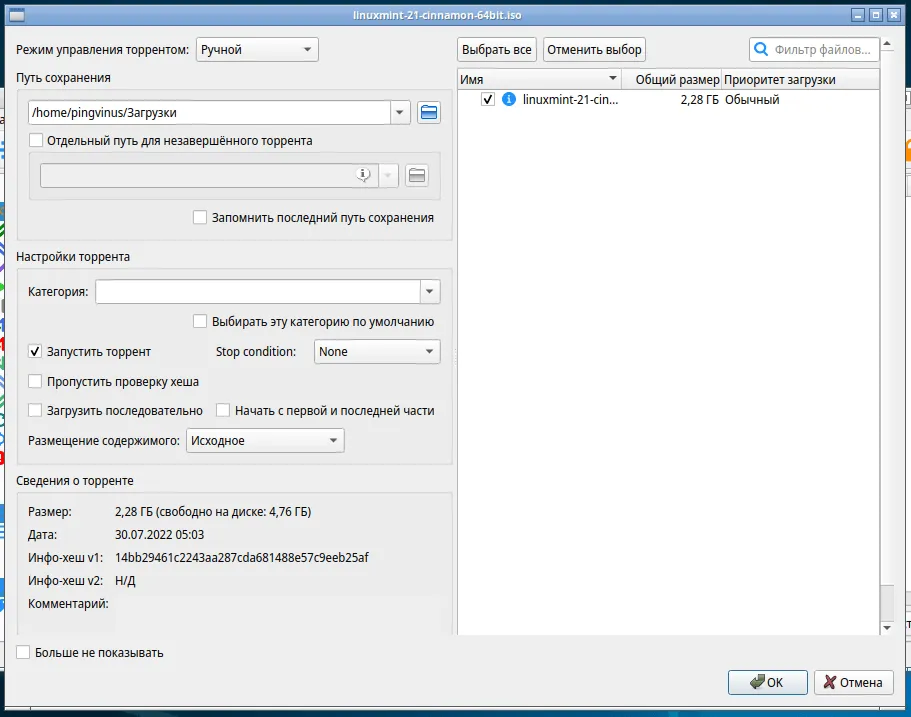Tick 'Запомнить последний путь сохранения' checkbox
This screenshot has height=717, width=911.
[199, 217]
